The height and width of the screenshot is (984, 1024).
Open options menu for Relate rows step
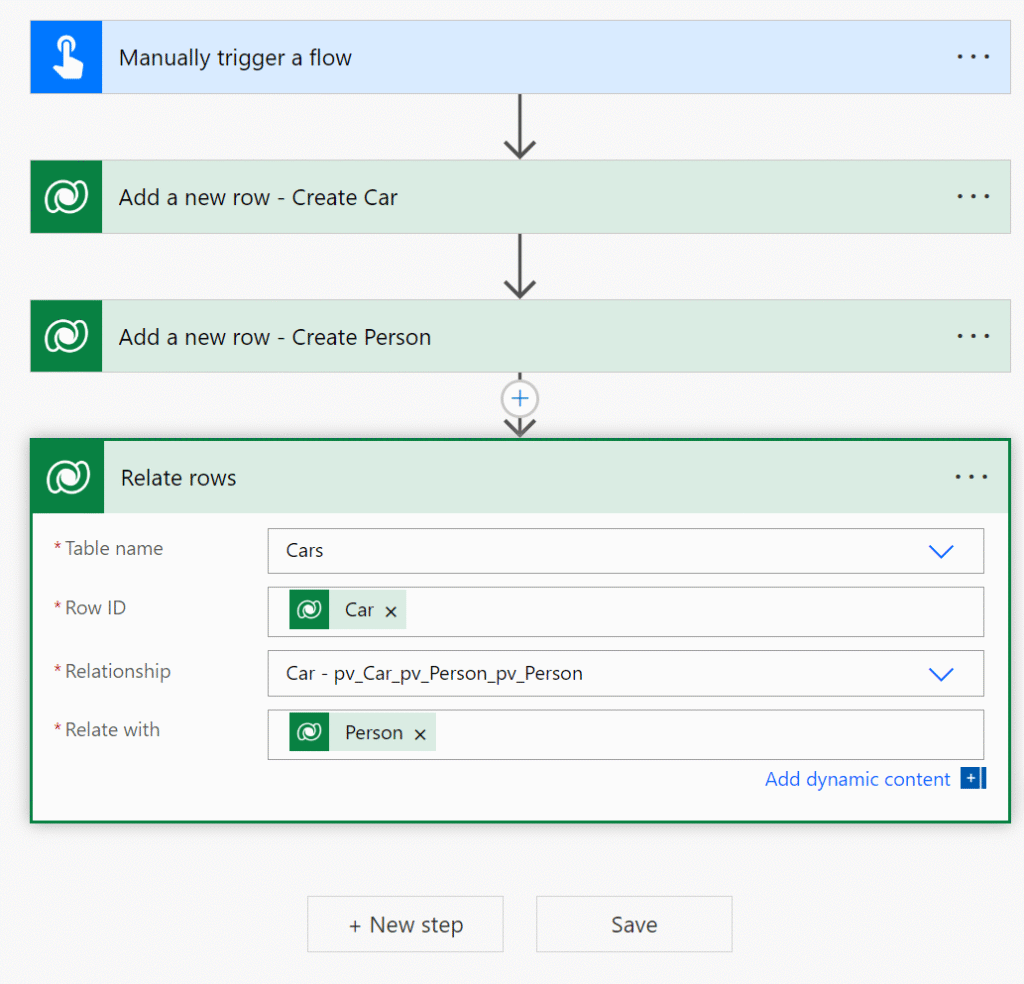(x=971, y=477)
